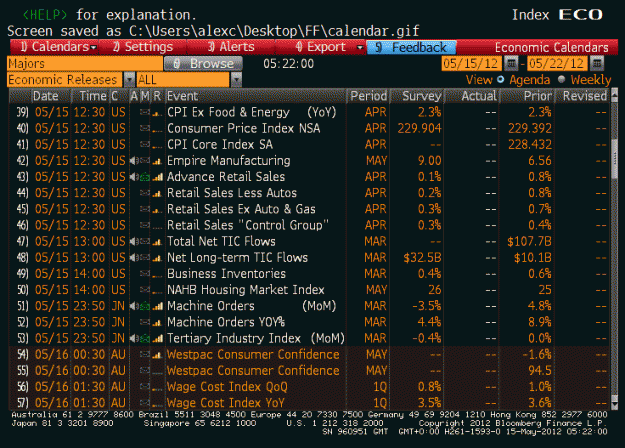Click speaker alert icon on Machine Orders (MoM) row
The width and height of the screenshot is (625, 448).
coord(134,306)
